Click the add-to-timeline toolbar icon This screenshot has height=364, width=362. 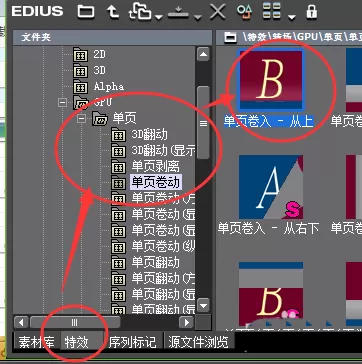(179, 13)
